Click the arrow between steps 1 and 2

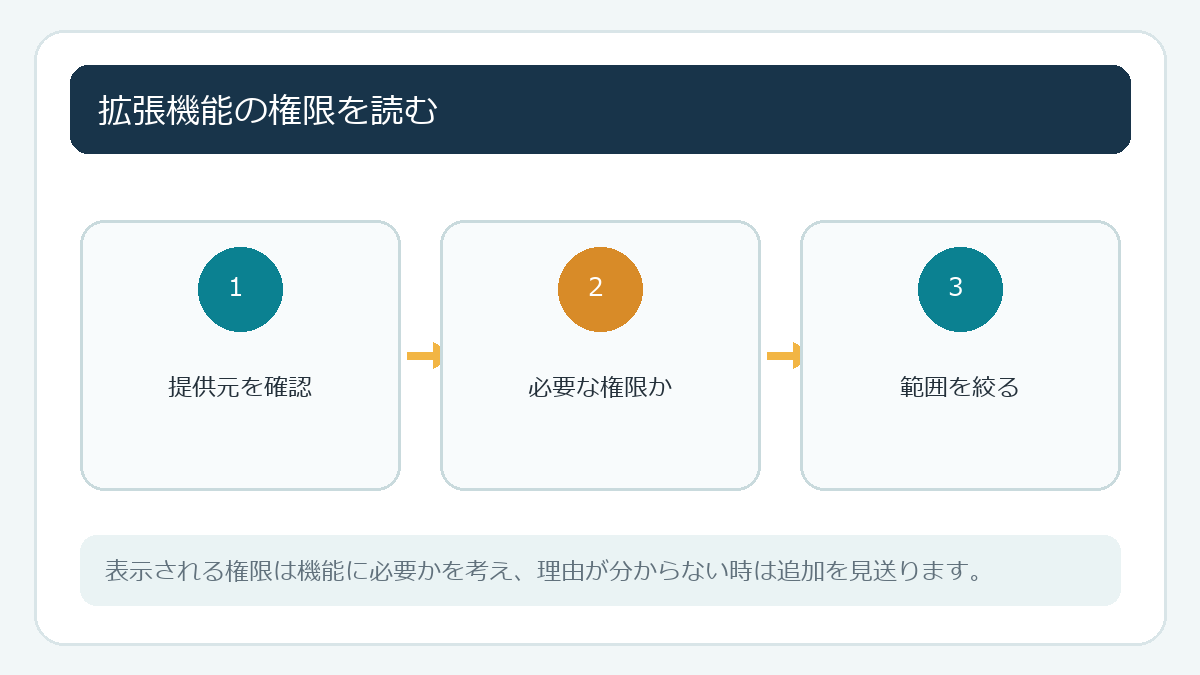(x=424, y=355)
